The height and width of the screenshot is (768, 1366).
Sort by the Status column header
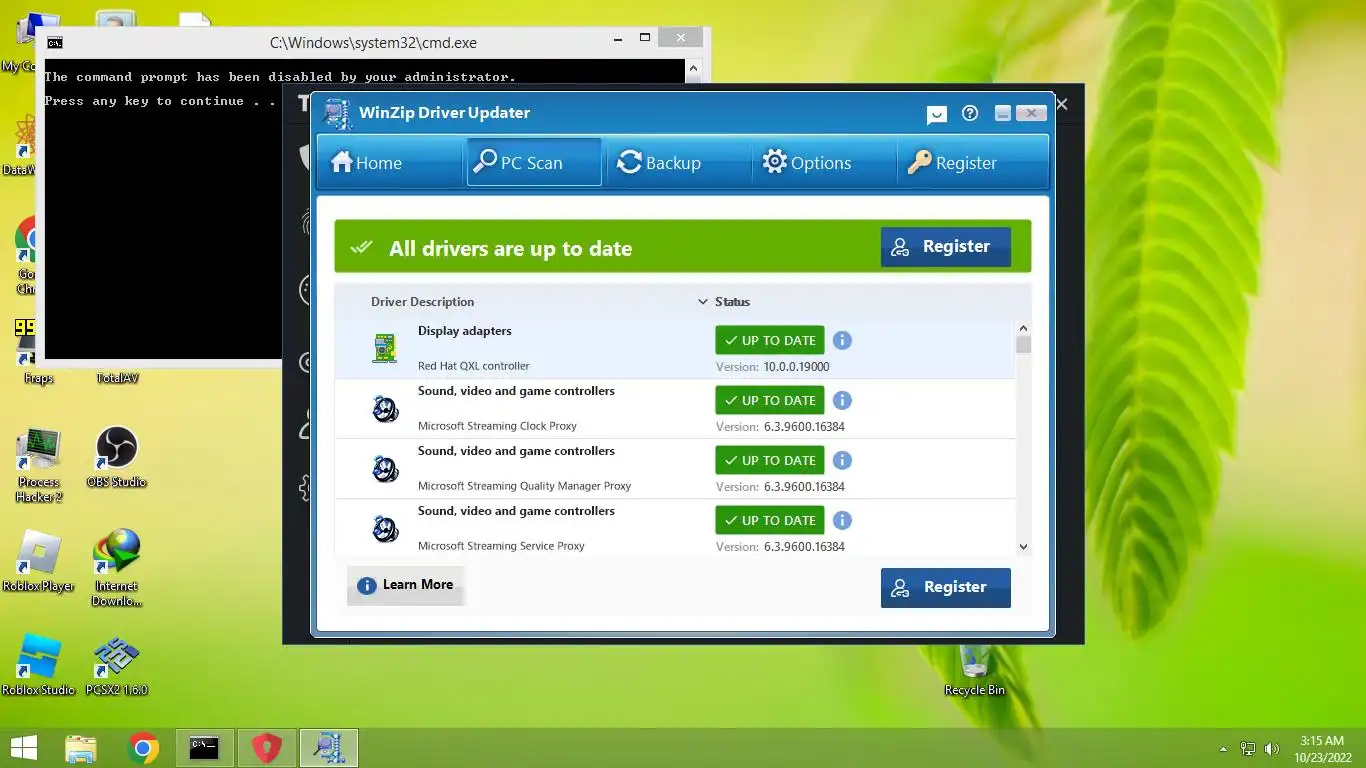[732, 302]
